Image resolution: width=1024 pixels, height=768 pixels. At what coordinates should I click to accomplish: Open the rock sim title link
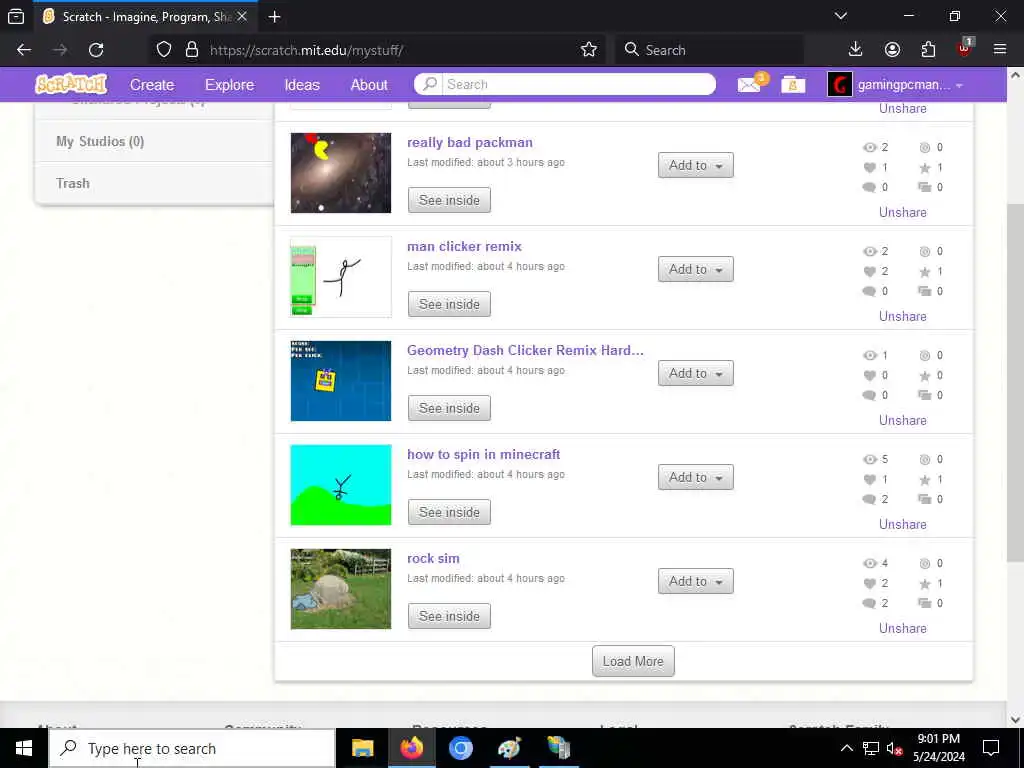click(433, 558)
